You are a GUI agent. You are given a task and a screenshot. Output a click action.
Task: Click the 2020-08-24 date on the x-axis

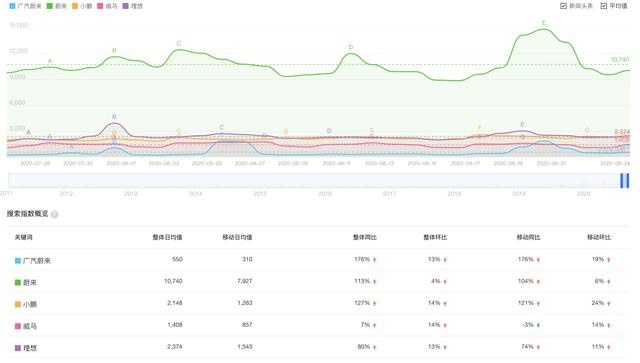(614, 163)
